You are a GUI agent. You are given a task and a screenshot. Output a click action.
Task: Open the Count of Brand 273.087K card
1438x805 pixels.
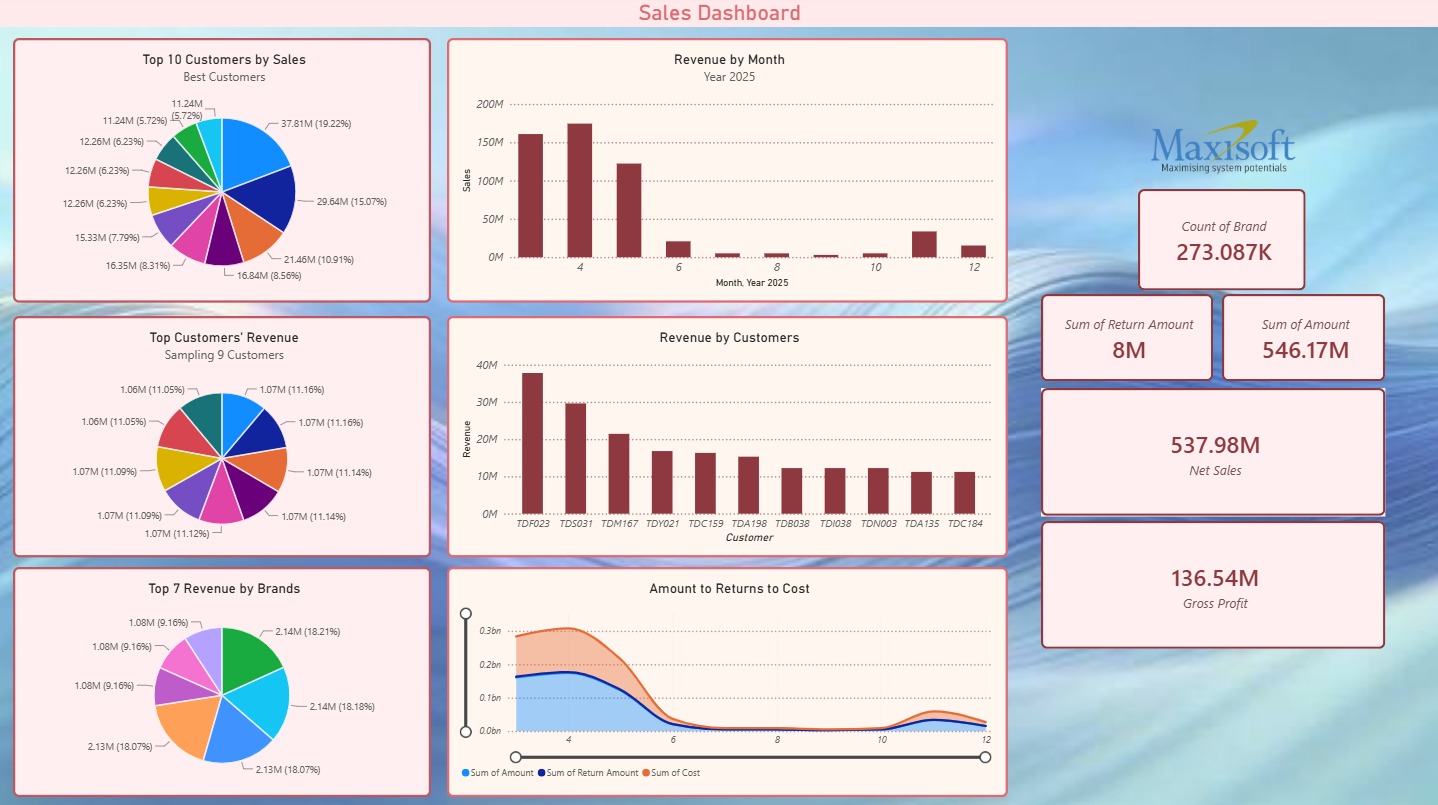1222,240
